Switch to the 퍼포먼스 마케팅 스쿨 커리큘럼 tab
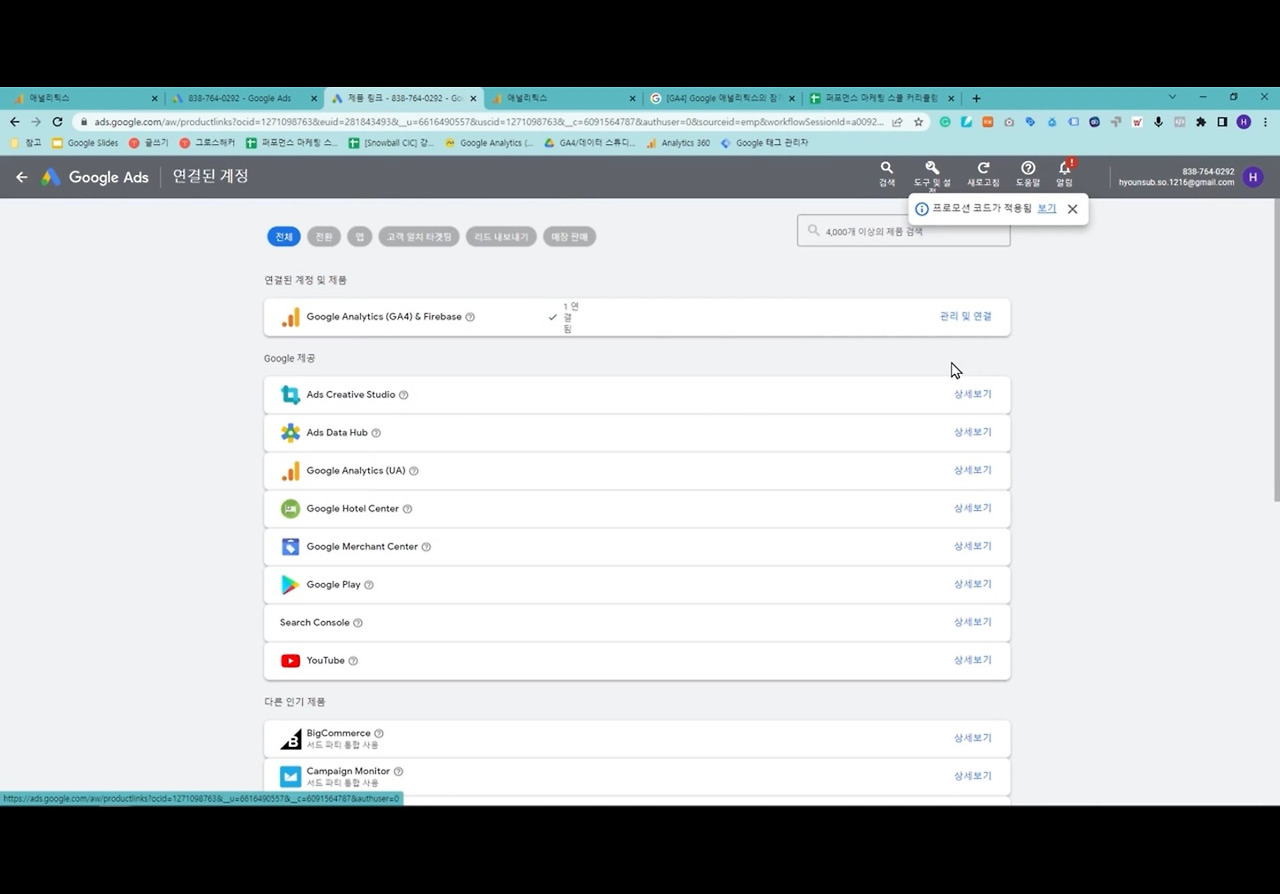 [881, 98]
